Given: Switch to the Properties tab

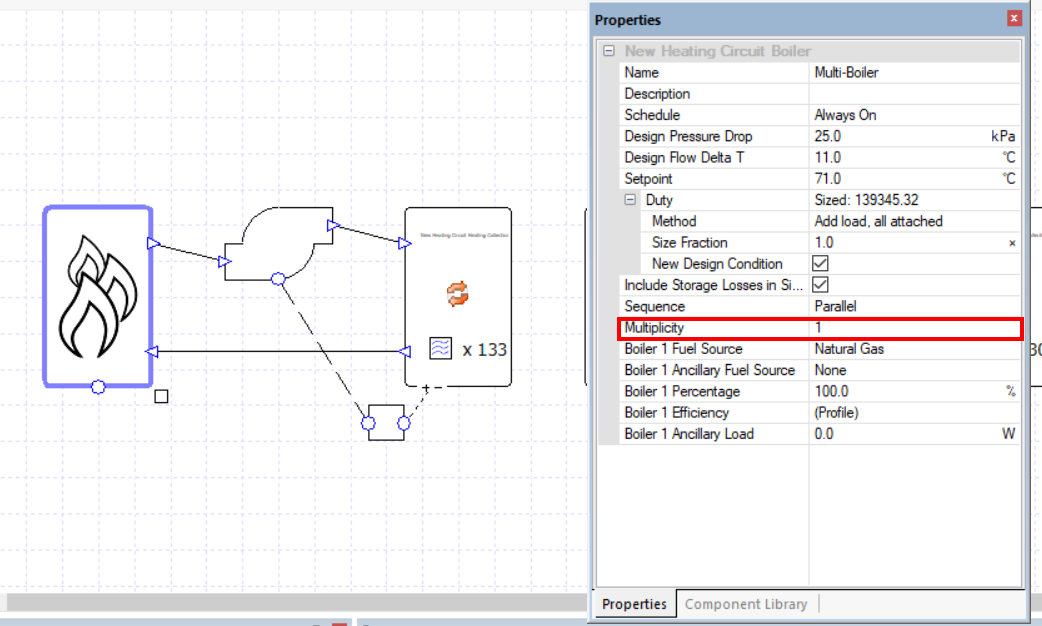Looking at the screenshot, I should click(634, 603).
